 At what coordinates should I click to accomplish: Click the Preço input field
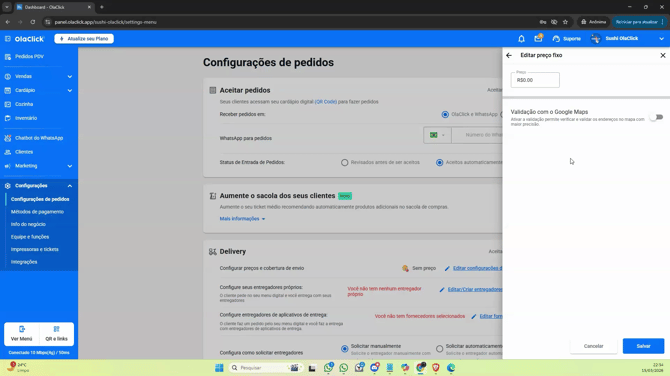coord(535,80)
